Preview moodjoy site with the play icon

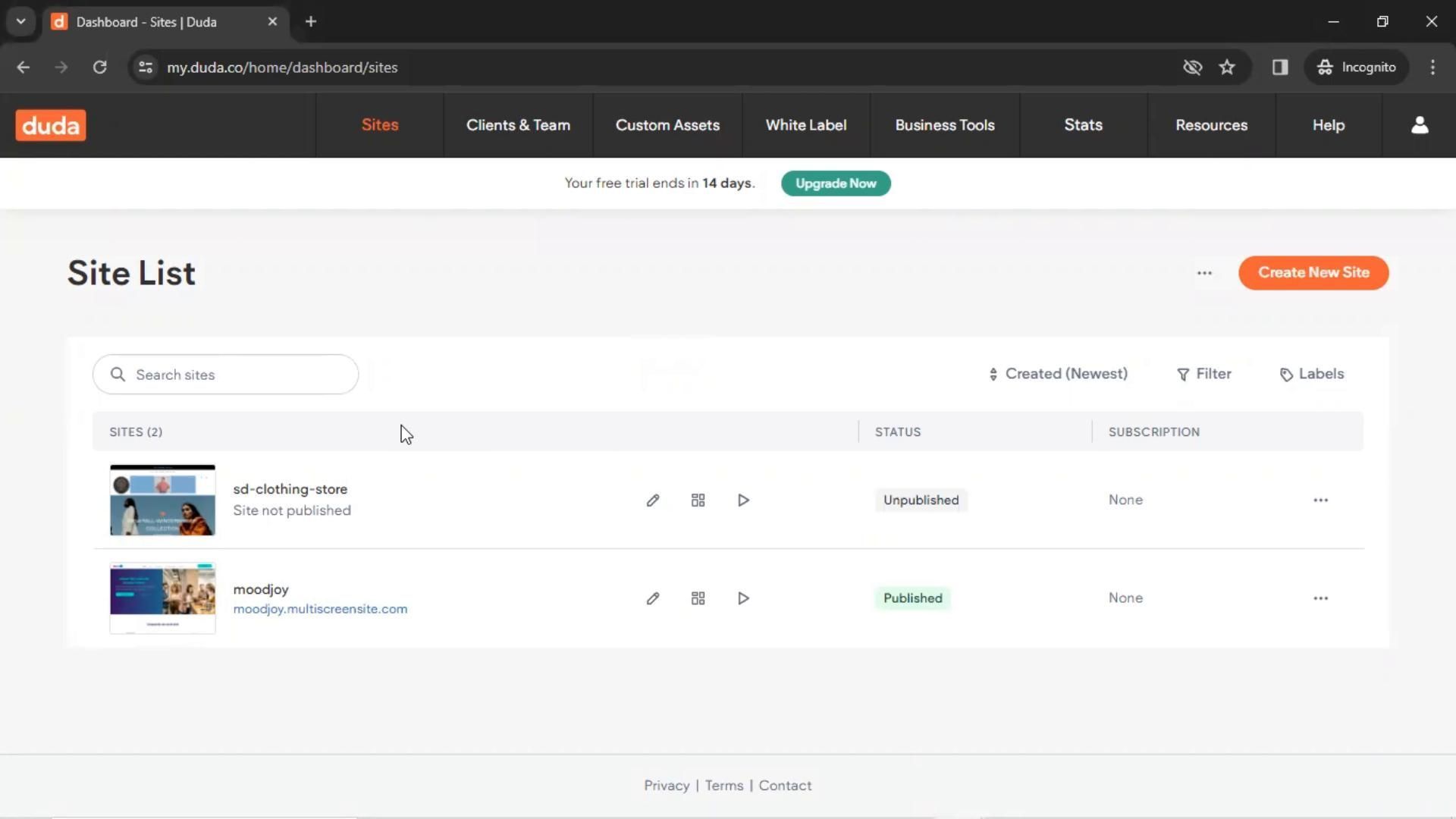pyautogui.click(x=743, y=598)
